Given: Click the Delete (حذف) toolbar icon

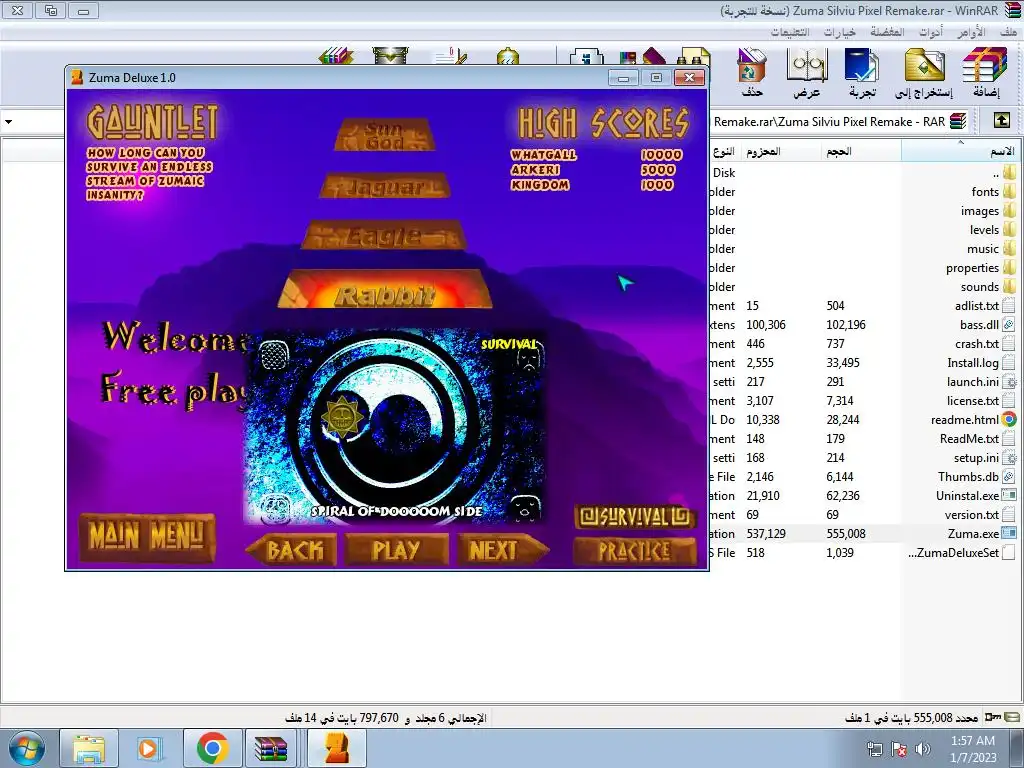Looking at the screenshot, I should click(752, 72).
